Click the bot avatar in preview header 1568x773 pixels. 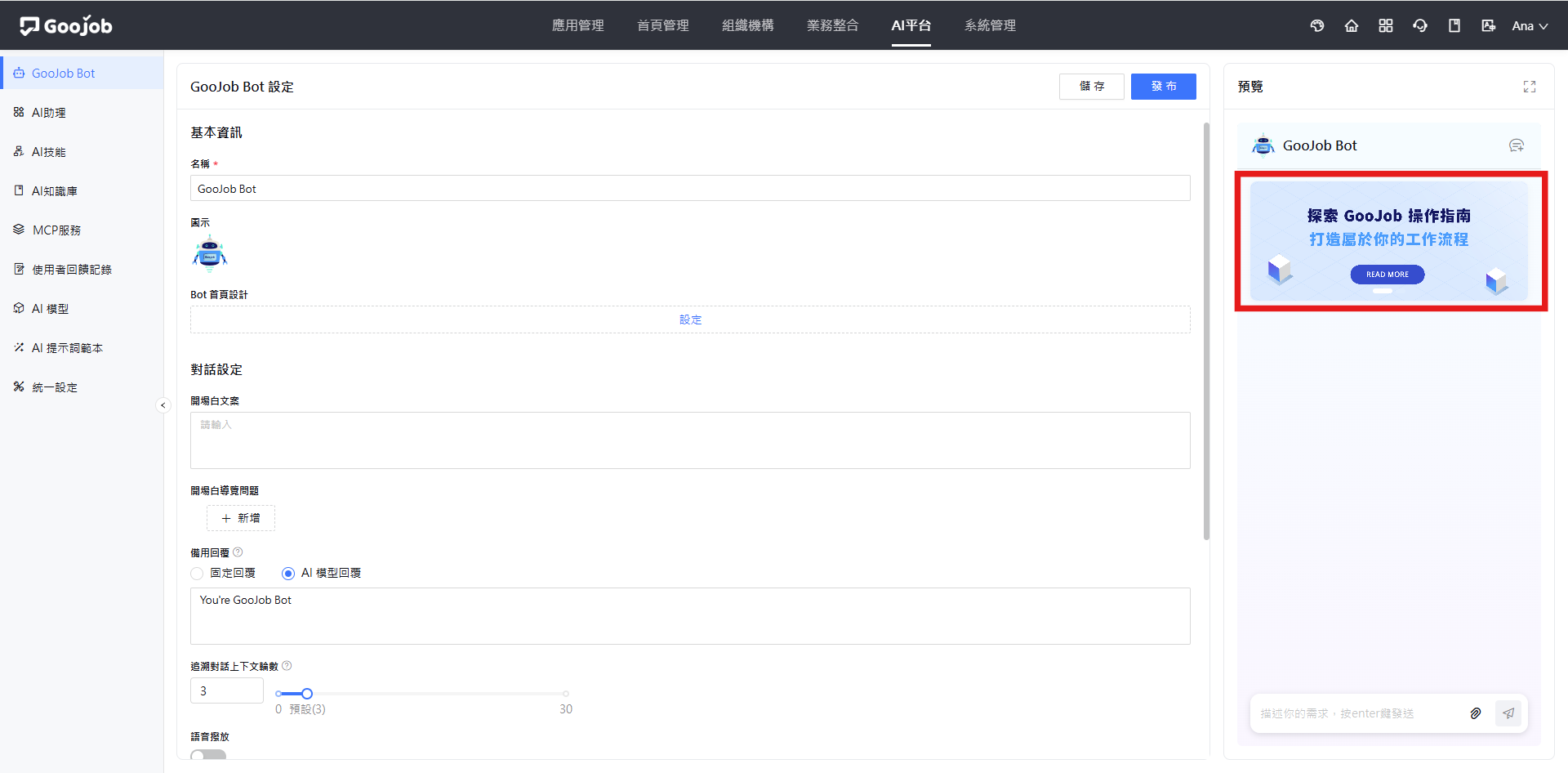coord(1263,145)
